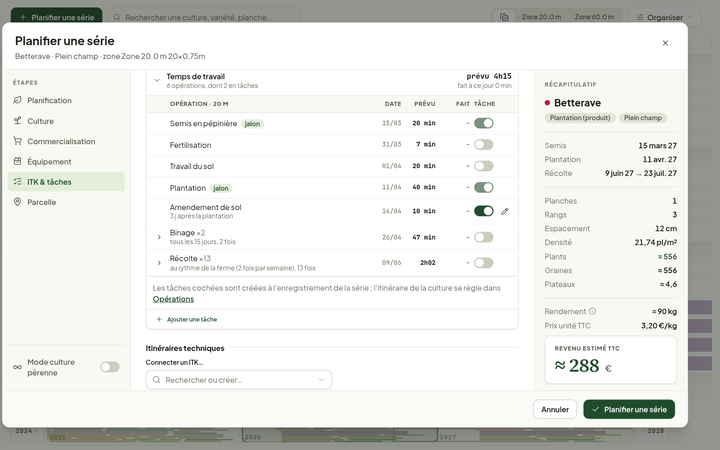Click the jalon badge on Plantation row
Screen dimensions: 720x450
pyautogui.click(x=221, y=188)
